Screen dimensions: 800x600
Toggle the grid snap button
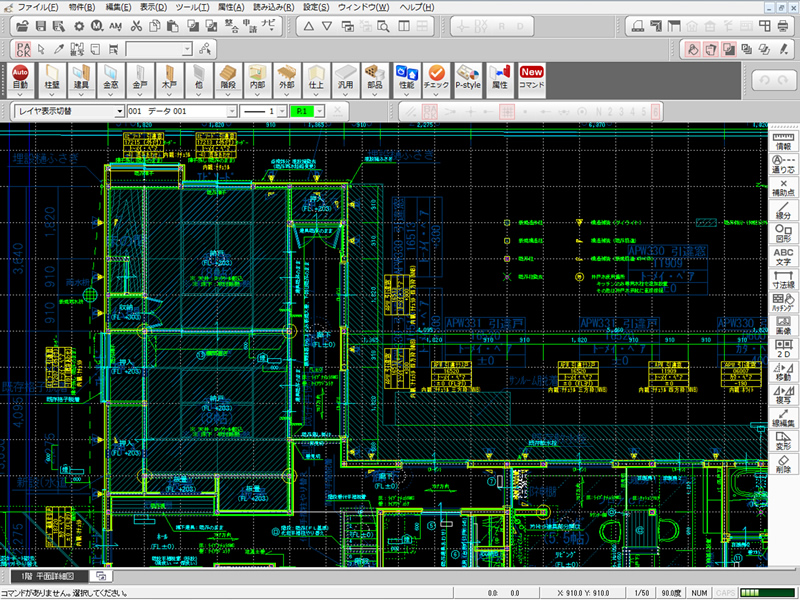[x=507, y=111]
